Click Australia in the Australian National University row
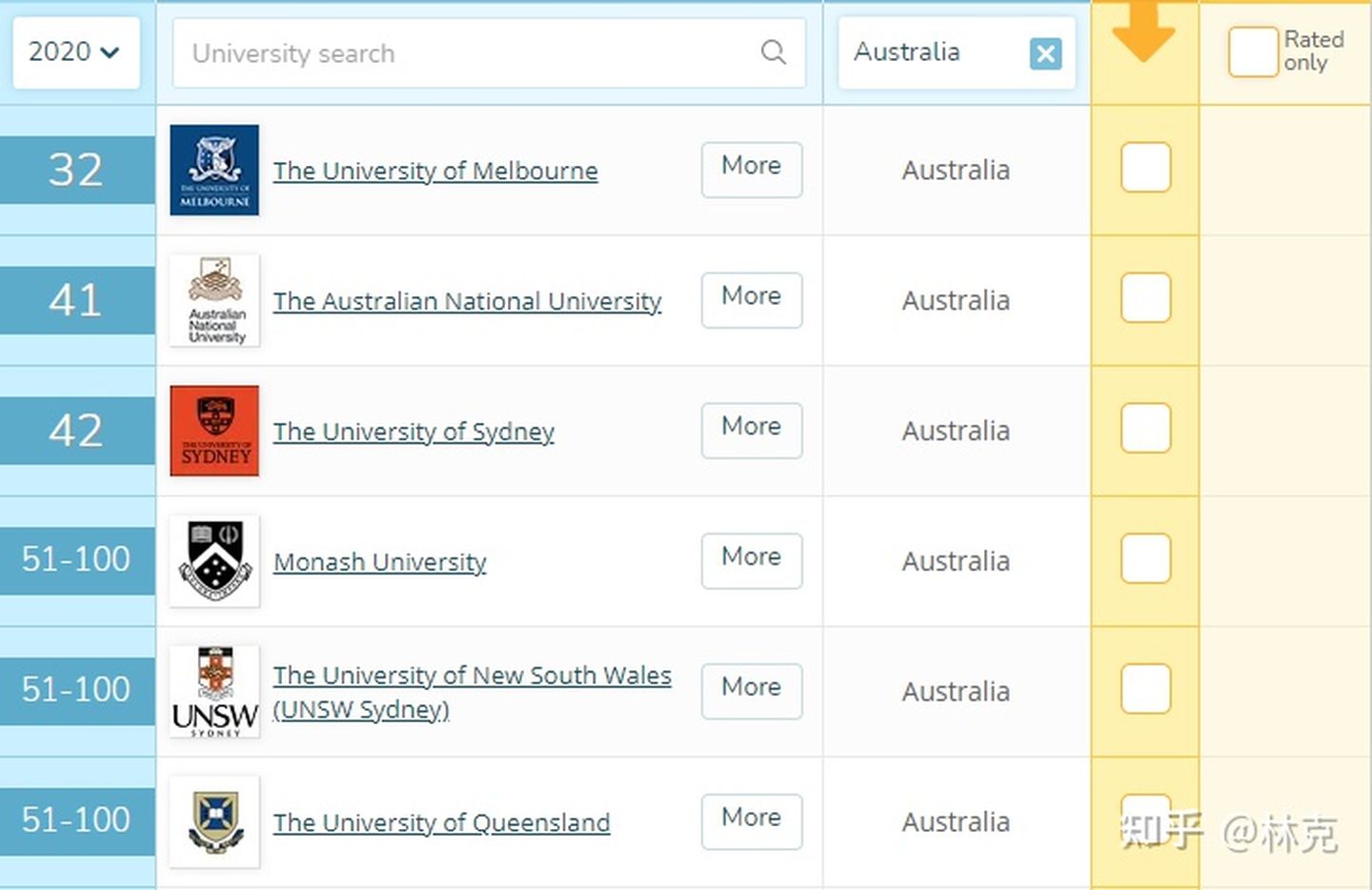Screen dimensions: 1372x890 pos(956,301)
